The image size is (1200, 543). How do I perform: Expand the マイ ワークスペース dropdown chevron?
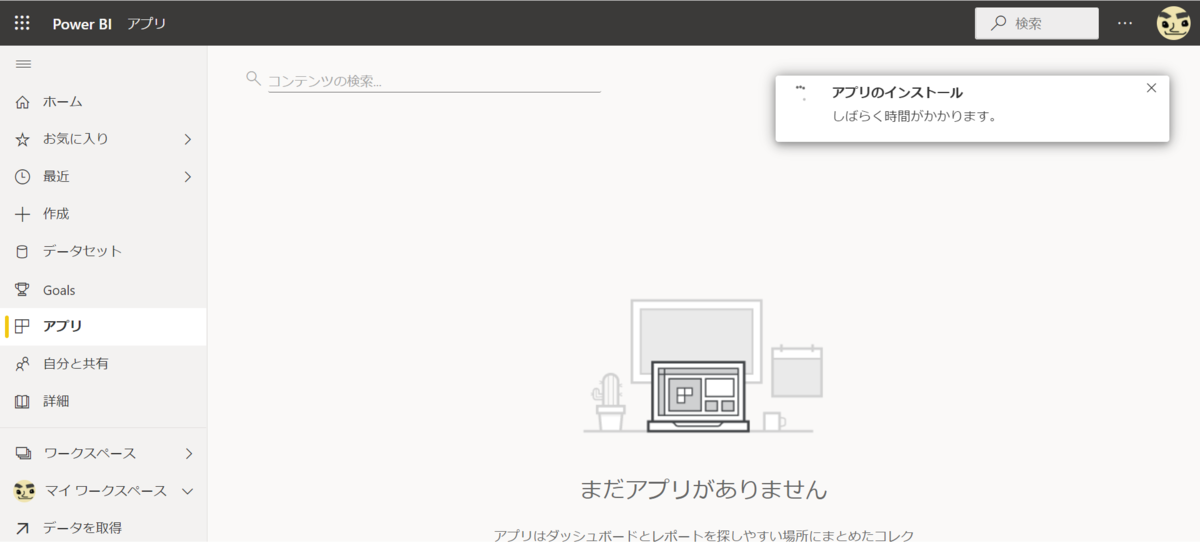pos(187,491)
